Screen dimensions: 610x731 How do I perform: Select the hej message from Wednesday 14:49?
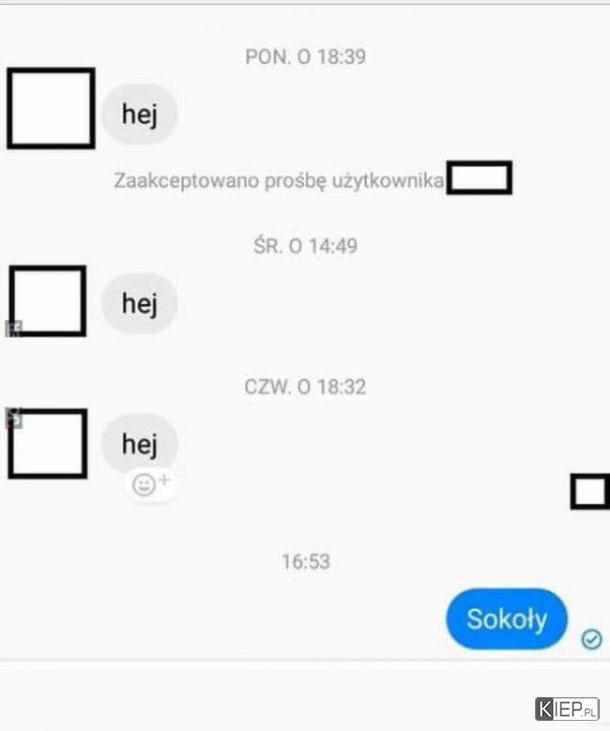(x=139, y=303)
